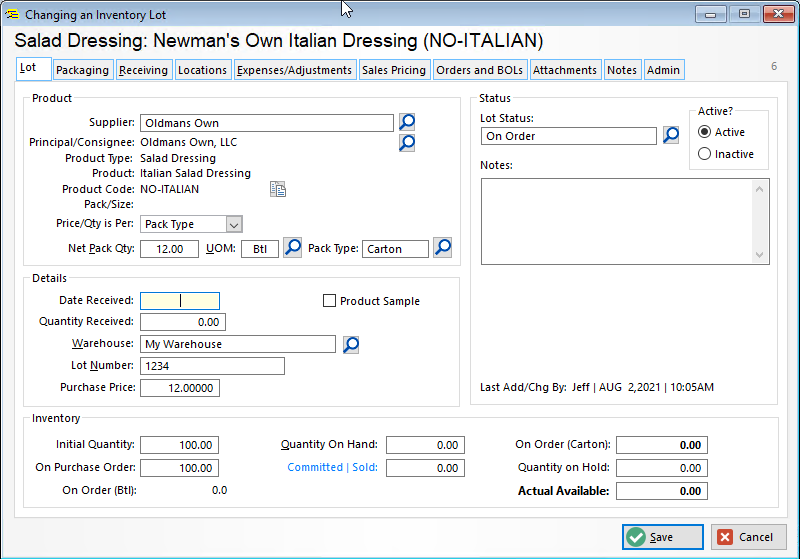Open the Principal/Consignee lookup magnifier

pos(407,143)
